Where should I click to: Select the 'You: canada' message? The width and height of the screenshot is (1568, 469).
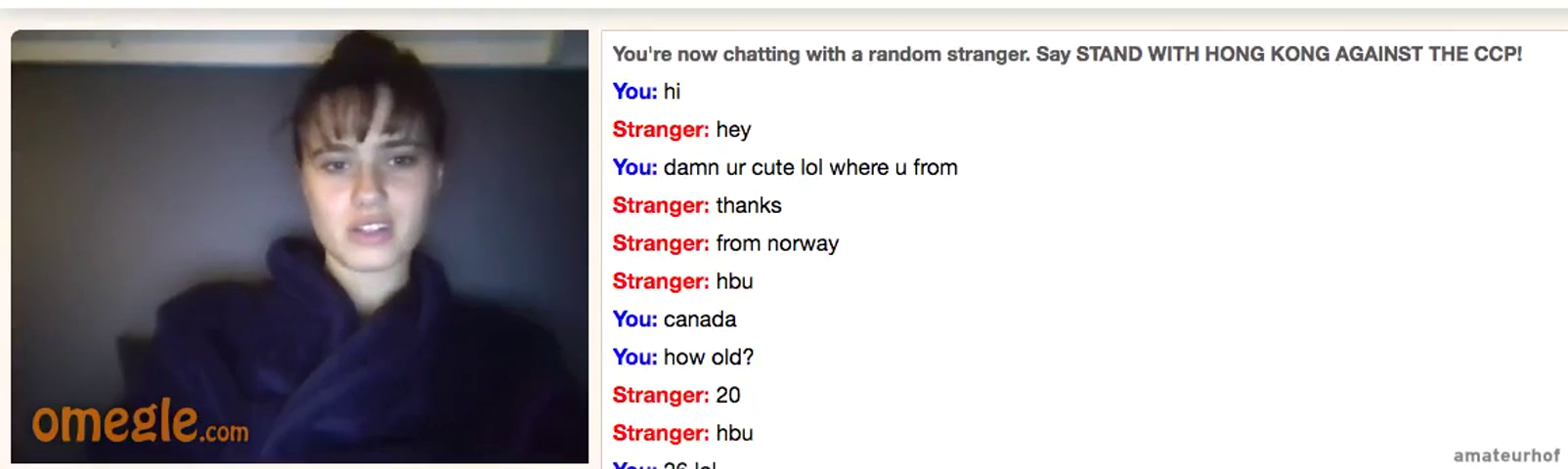click(x=675, y=320)
